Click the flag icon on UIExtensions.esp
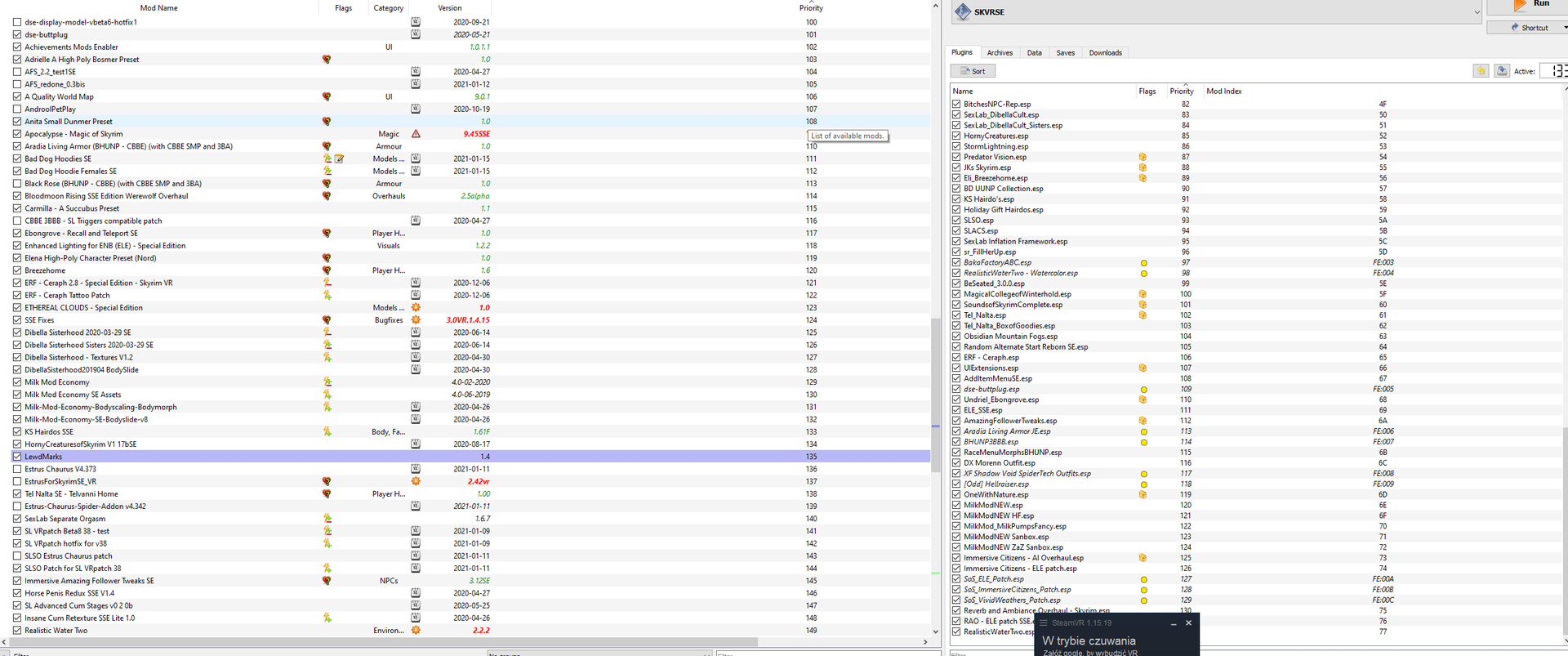This screenshot has width=1568, height=656. pos(1143,368)
